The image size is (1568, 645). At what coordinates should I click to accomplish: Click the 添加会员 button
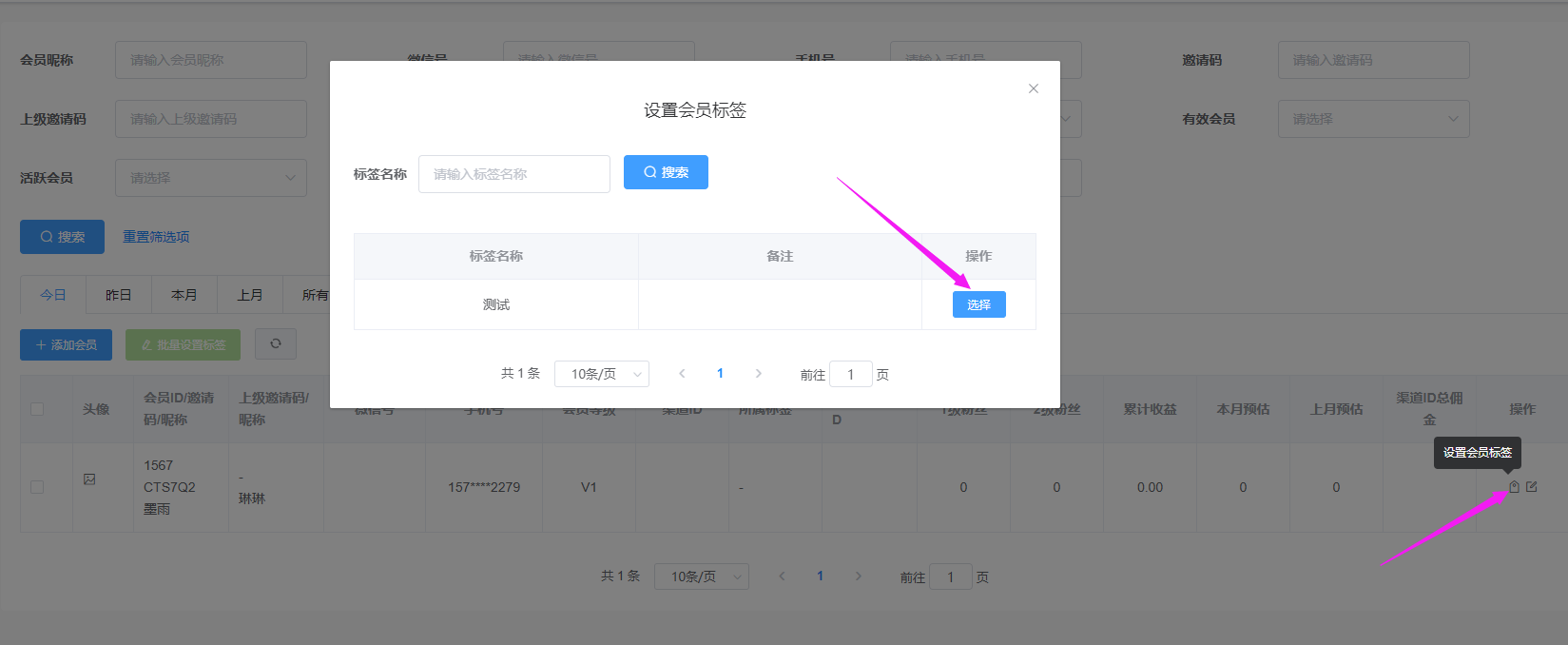(x=66, y=344)
